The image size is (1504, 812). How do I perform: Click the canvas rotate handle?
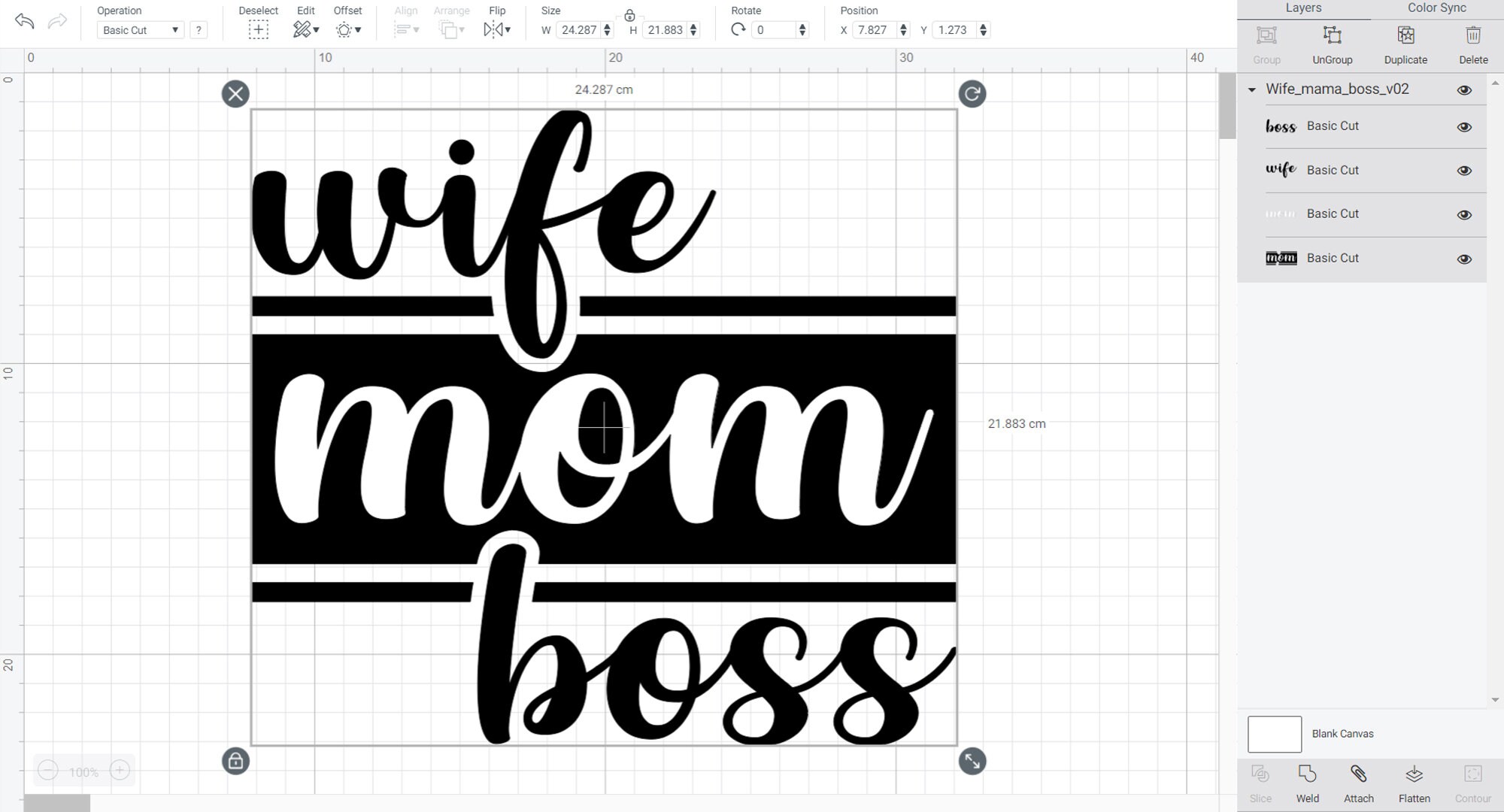pos(972,94)
